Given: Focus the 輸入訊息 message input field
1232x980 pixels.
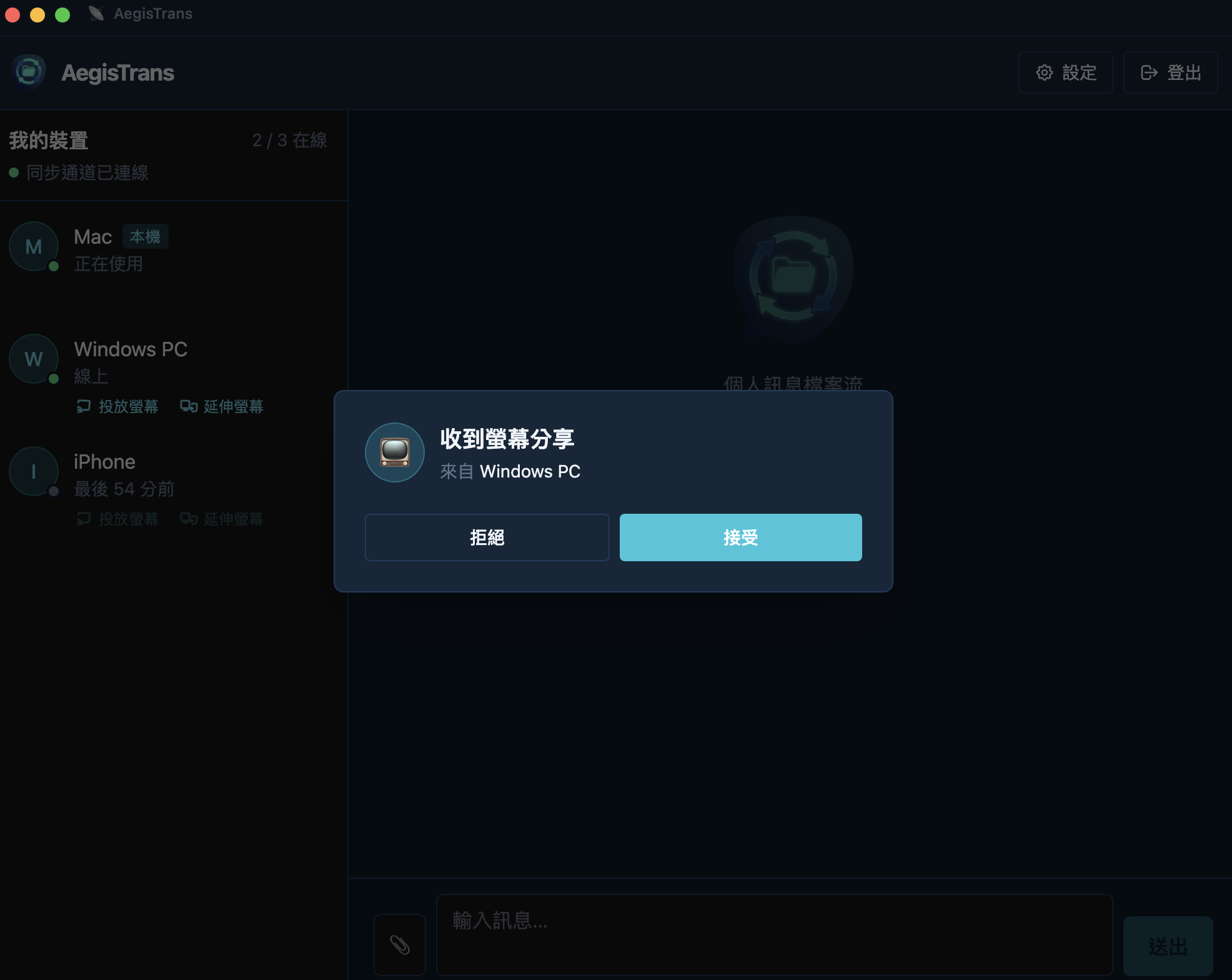Looking at the screenshot, I should pyautogui.click(x=774, y=934).
